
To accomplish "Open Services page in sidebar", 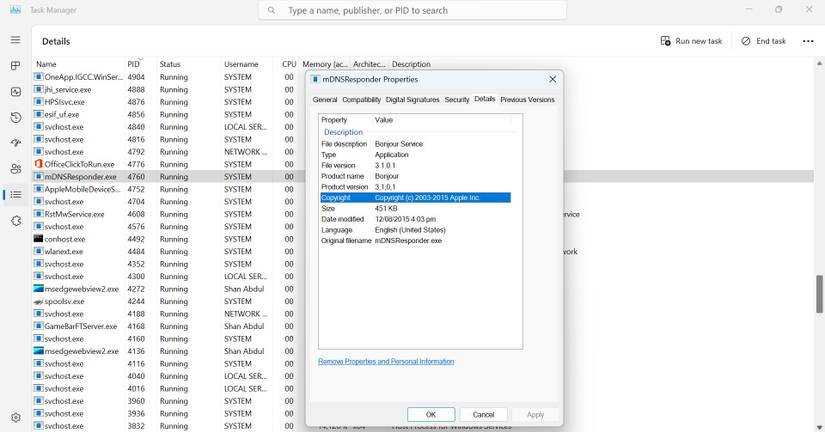I will [x=16, y=220].
